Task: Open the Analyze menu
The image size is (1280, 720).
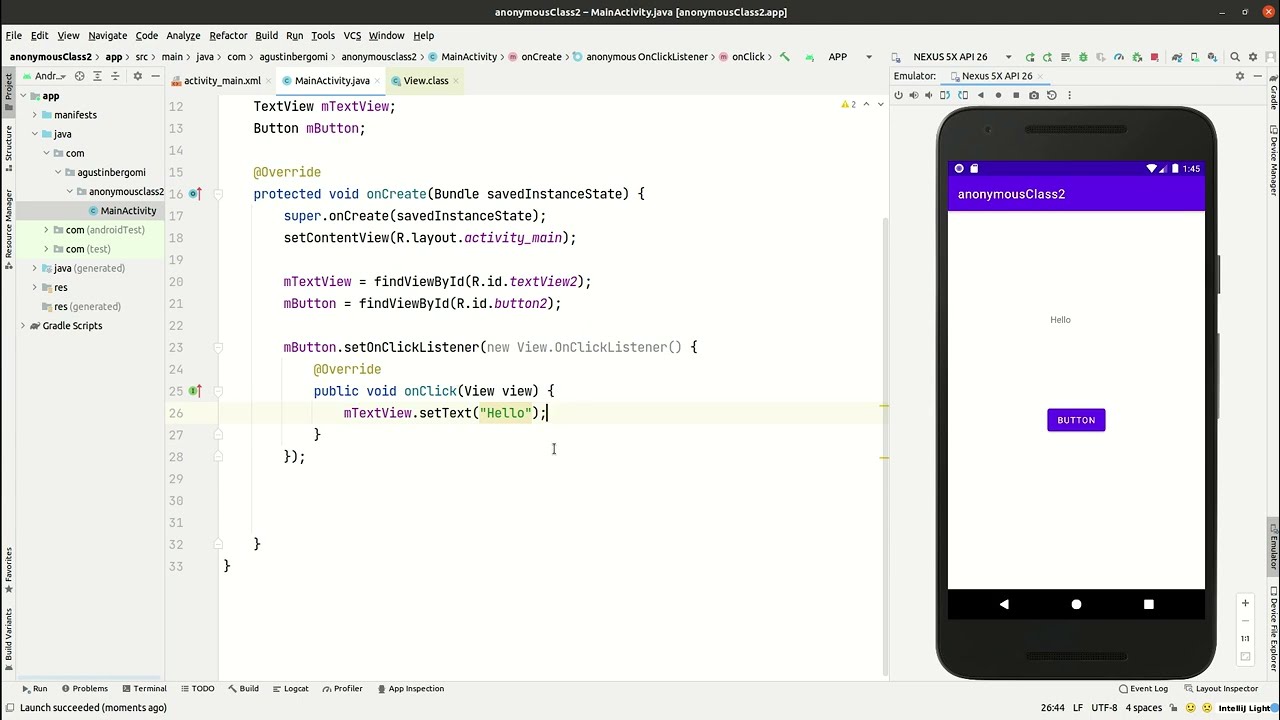Action: (183, 35)
